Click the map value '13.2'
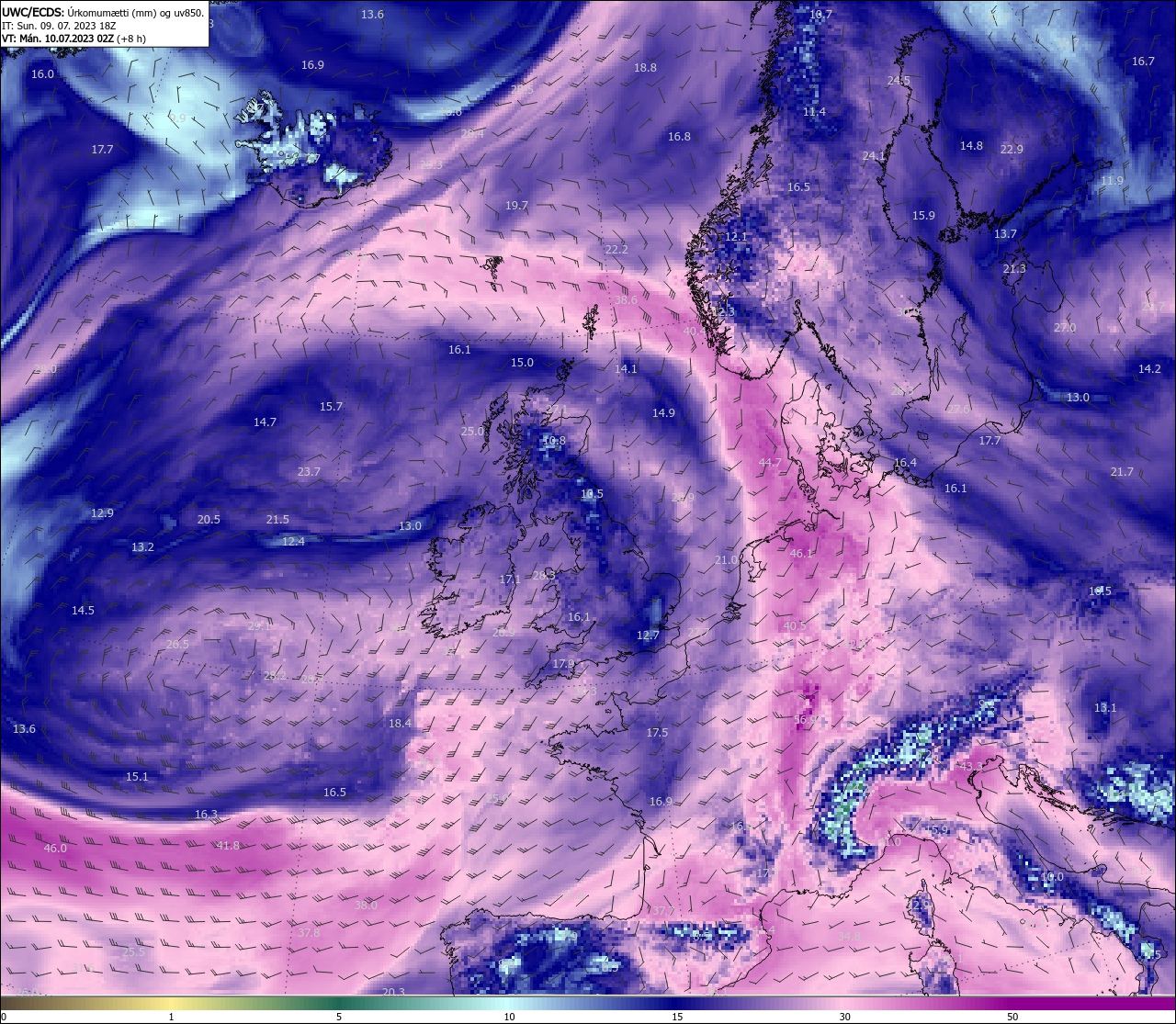1176x1024 pixels. [x=142, y=546]
